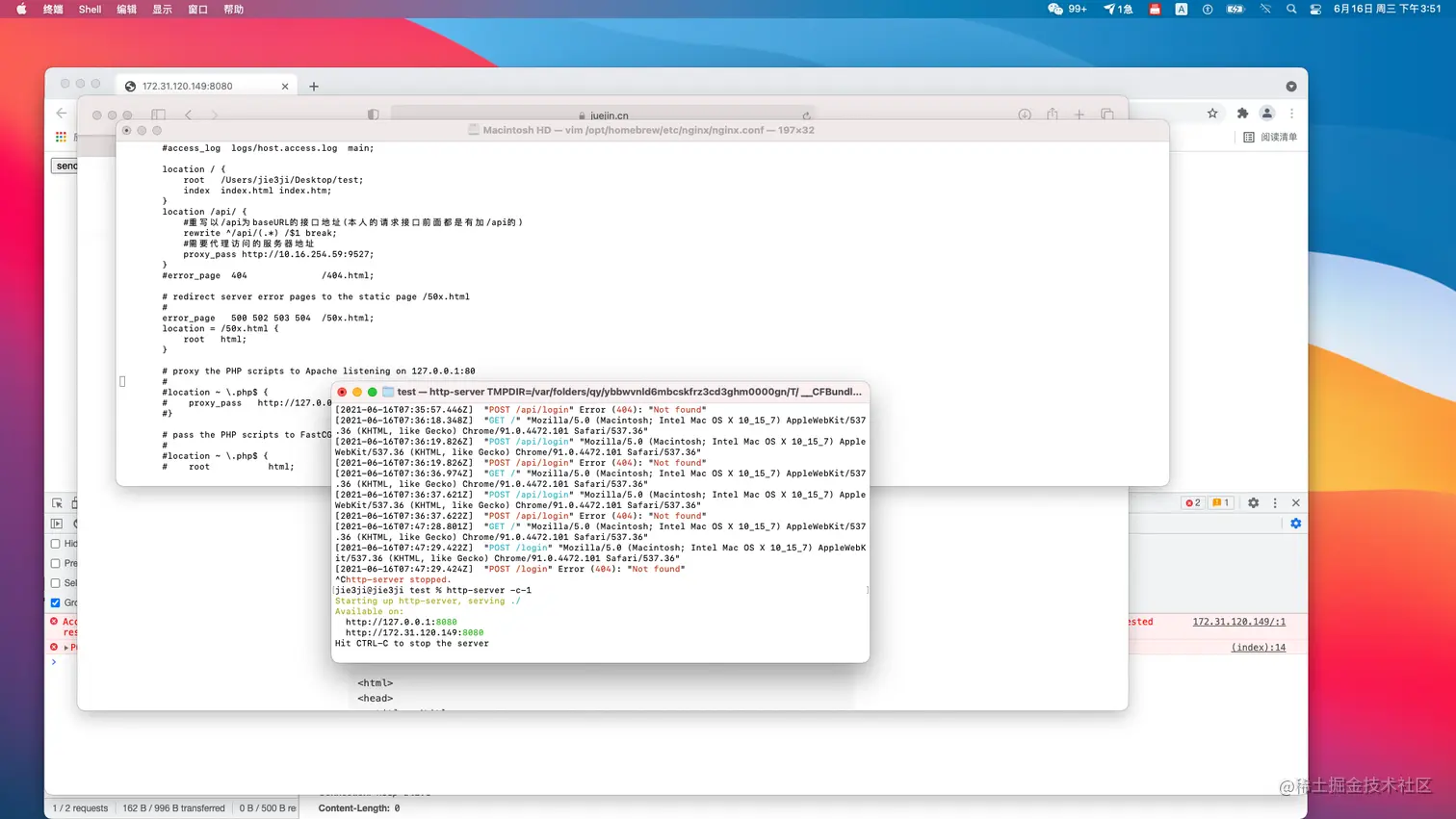Click the red errors count badge
Viewport: 1456px width, 819px height.
(x=1193, y=502)
